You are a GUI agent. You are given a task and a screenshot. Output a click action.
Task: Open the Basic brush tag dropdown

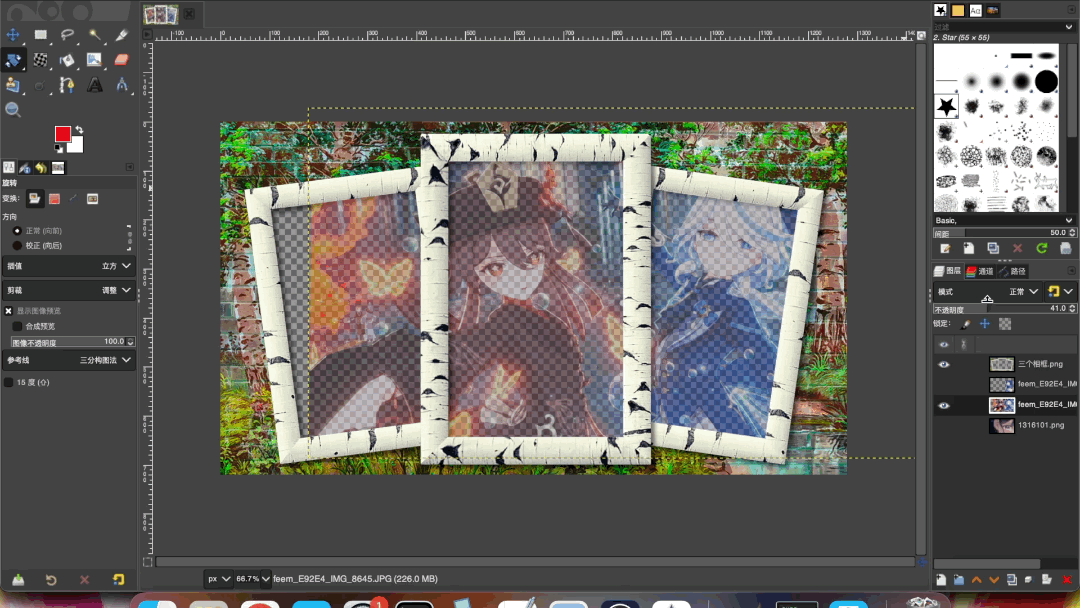coord(1004,220)
